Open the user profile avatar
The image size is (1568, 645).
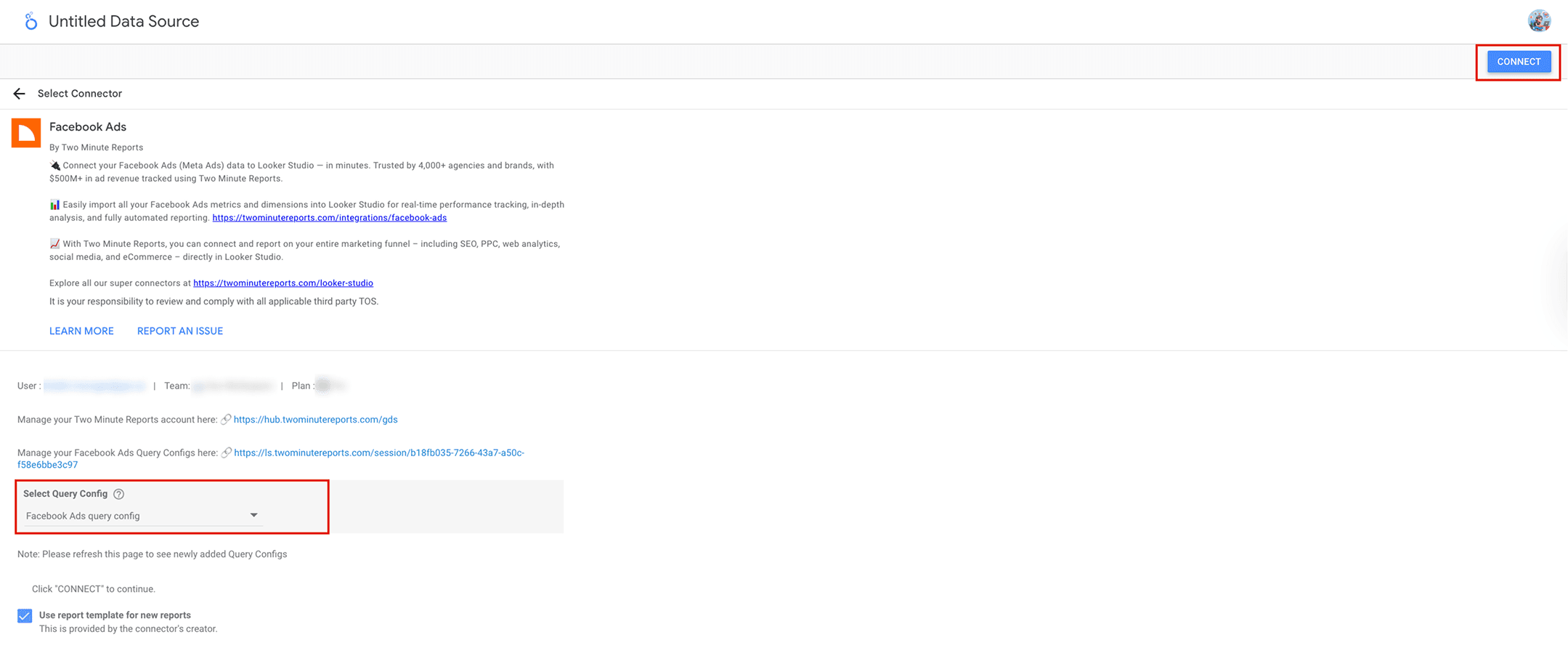[1539, 21]
